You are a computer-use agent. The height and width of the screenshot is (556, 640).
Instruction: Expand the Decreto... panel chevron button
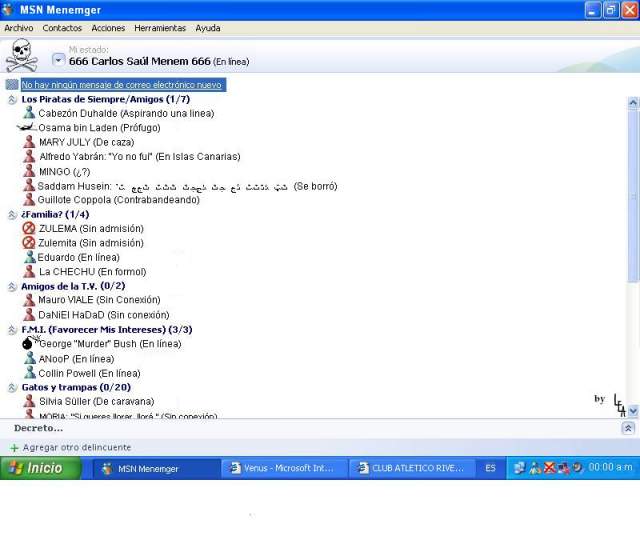click(628, 428)
